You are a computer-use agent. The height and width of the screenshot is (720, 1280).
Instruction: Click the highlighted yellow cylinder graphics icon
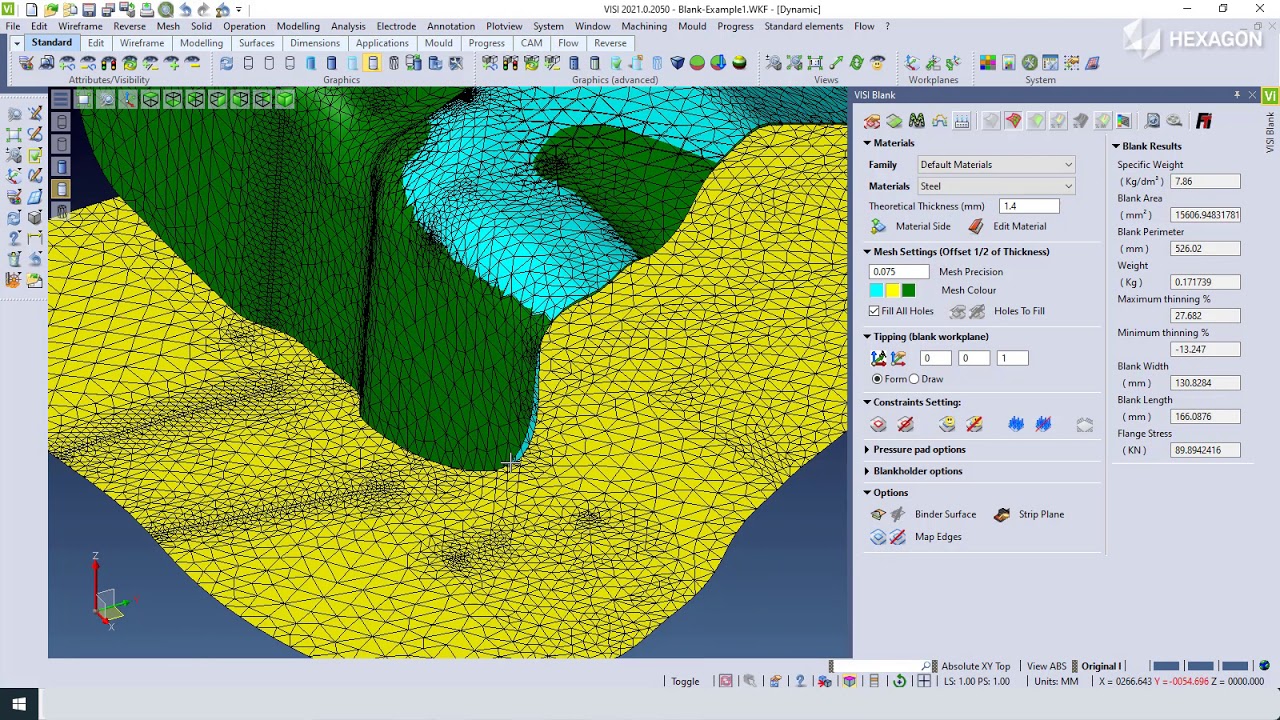pyautogui.click(x=372, y=63)
